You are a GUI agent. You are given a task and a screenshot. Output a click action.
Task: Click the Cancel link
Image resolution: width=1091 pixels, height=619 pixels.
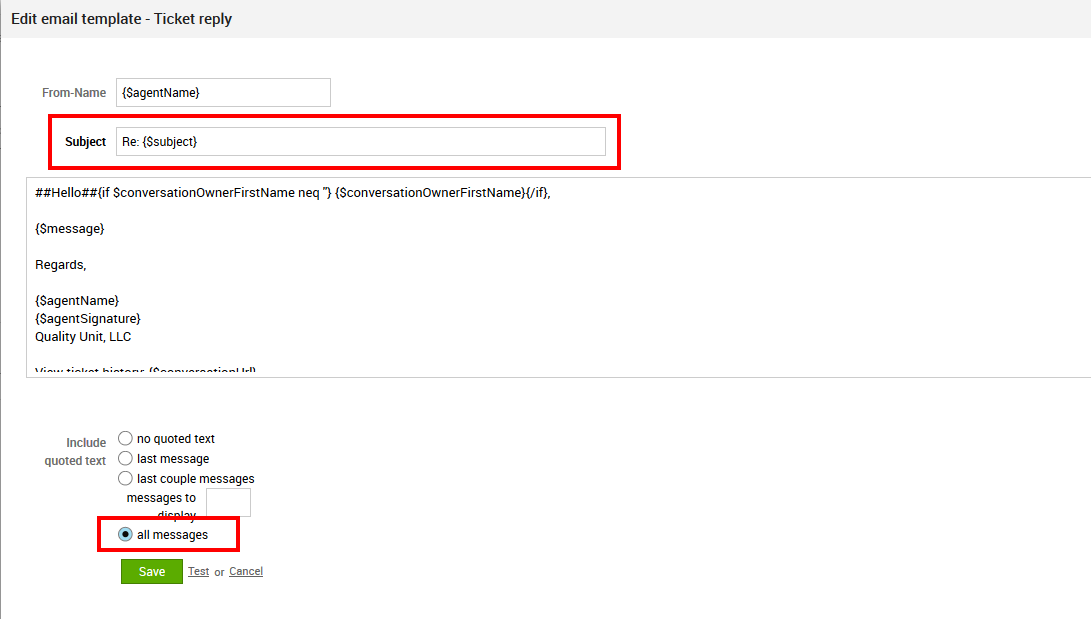246,572
